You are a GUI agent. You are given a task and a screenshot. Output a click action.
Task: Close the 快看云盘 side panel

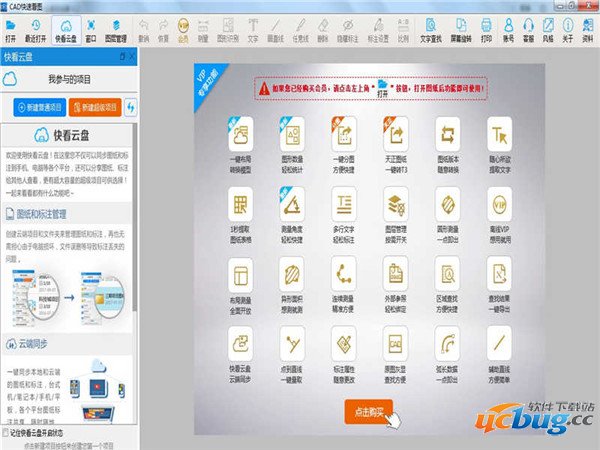click(132, 57)
